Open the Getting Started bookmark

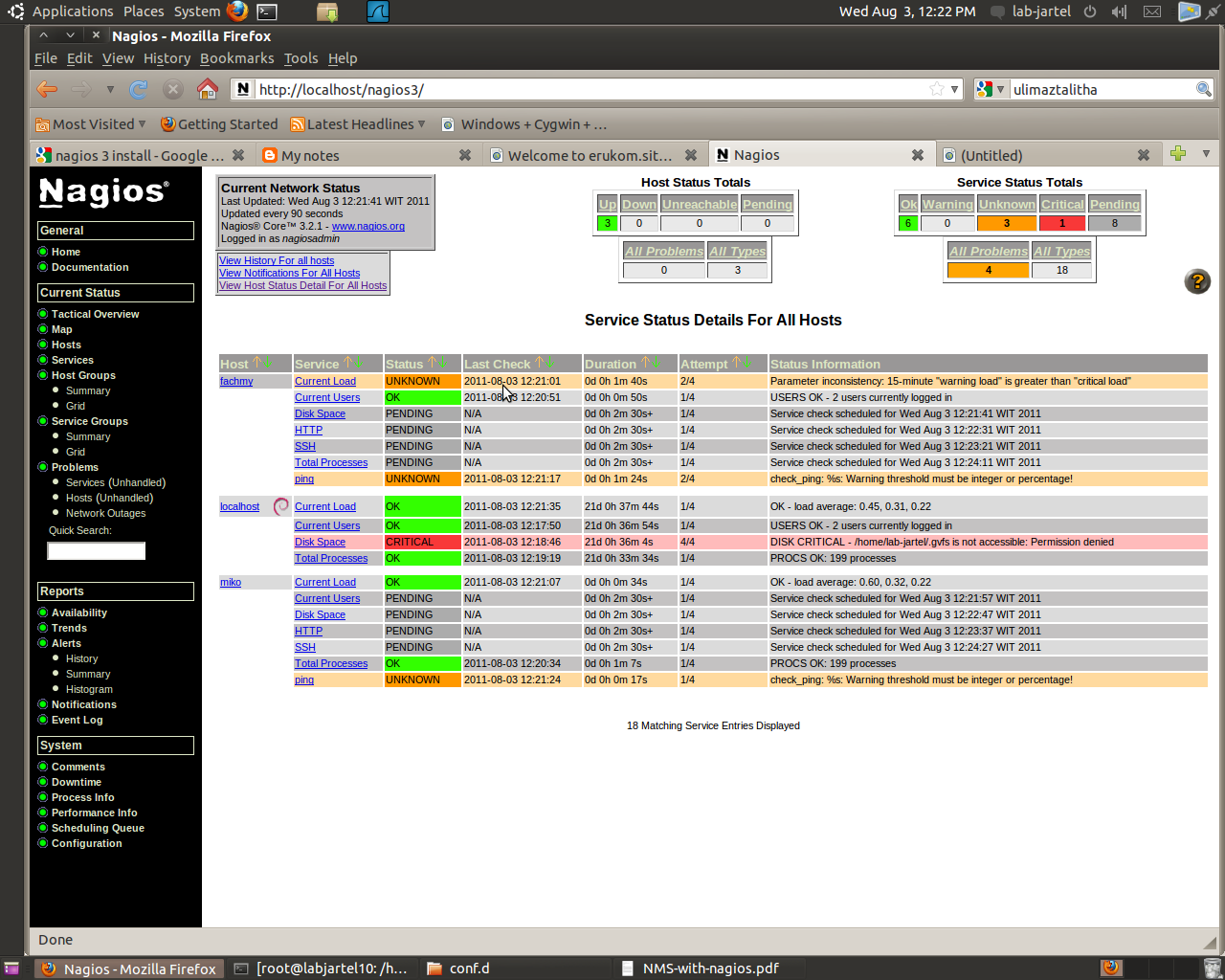coord(219,124)
